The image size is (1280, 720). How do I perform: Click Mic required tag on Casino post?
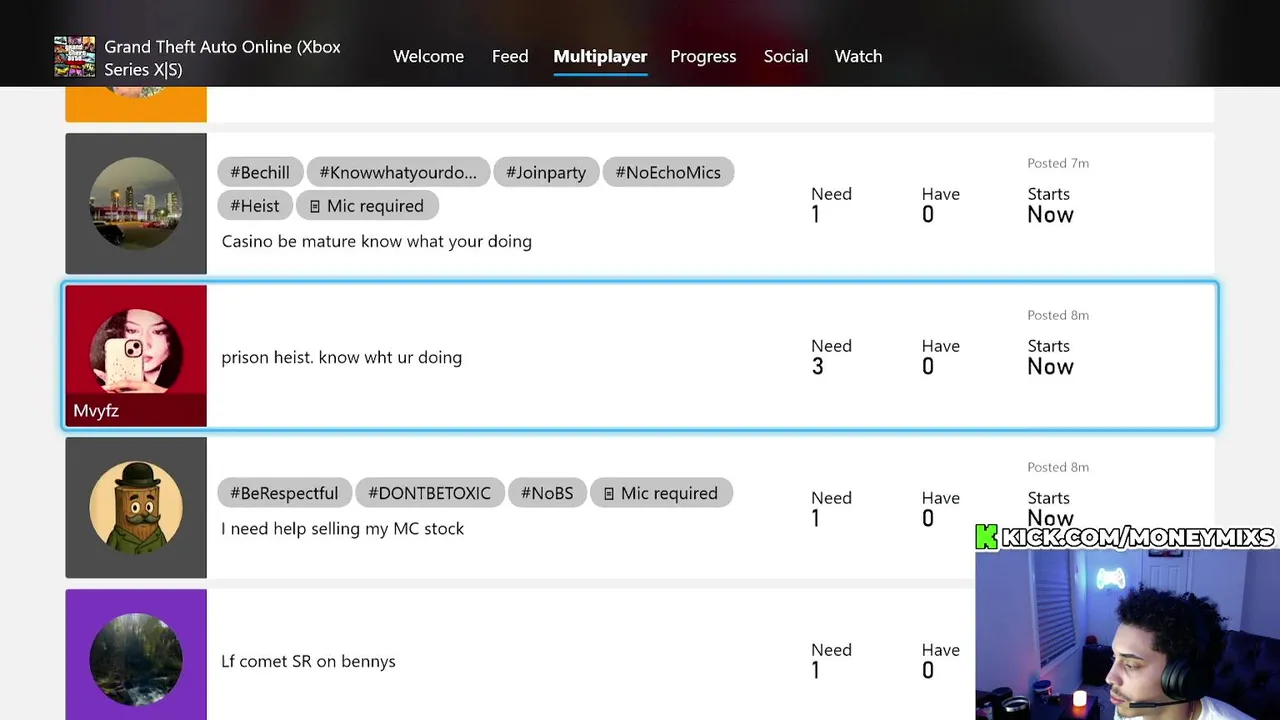pyautogui.click(x=367, y=205)
